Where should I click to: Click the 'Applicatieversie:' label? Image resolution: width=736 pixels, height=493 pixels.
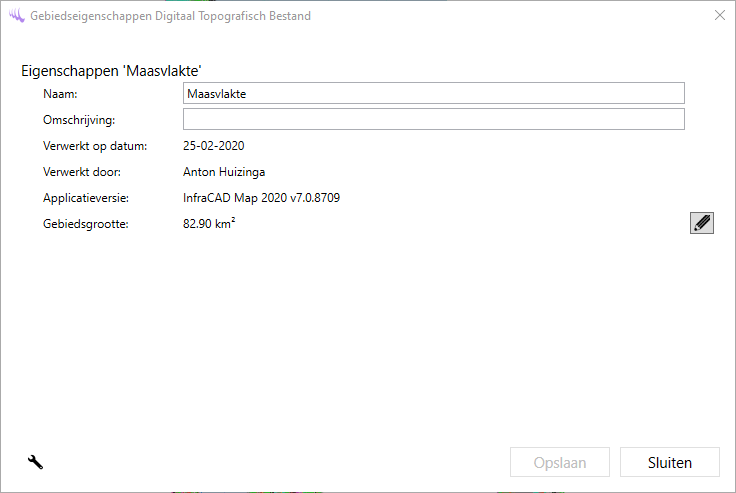(86, 198)
